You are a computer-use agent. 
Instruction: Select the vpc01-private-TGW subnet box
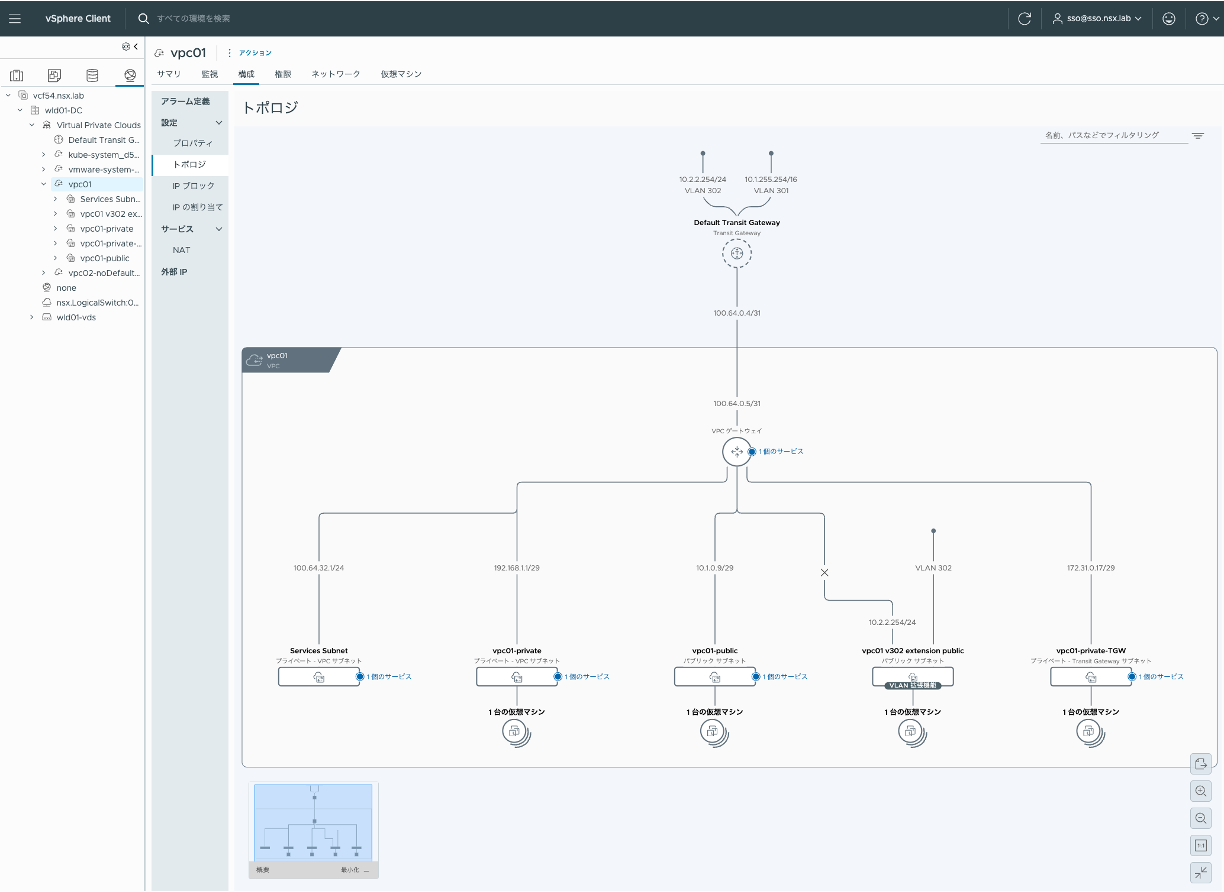[x=1091, y=677]
